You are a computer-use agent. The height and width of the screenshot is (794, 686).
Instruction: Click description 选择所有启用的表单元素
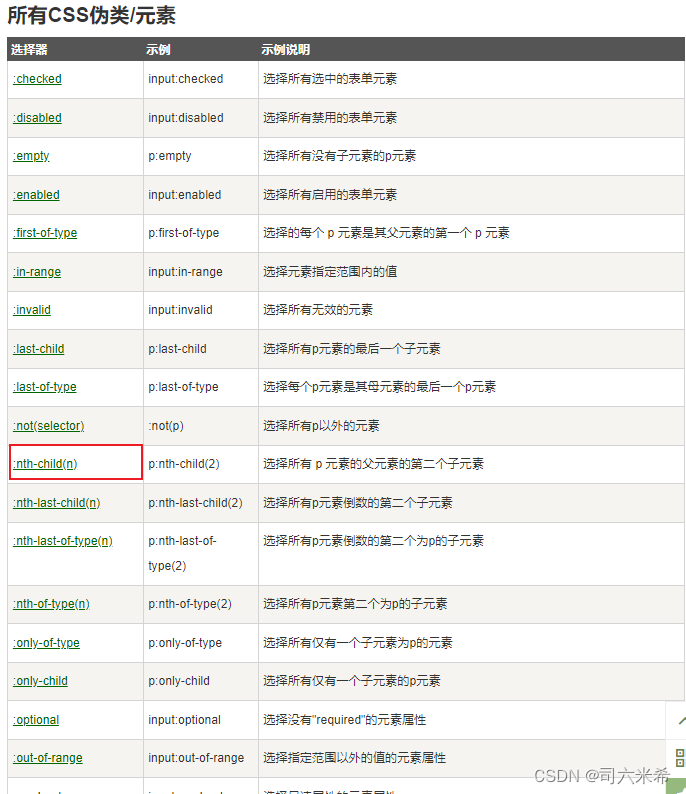[330, 195]
